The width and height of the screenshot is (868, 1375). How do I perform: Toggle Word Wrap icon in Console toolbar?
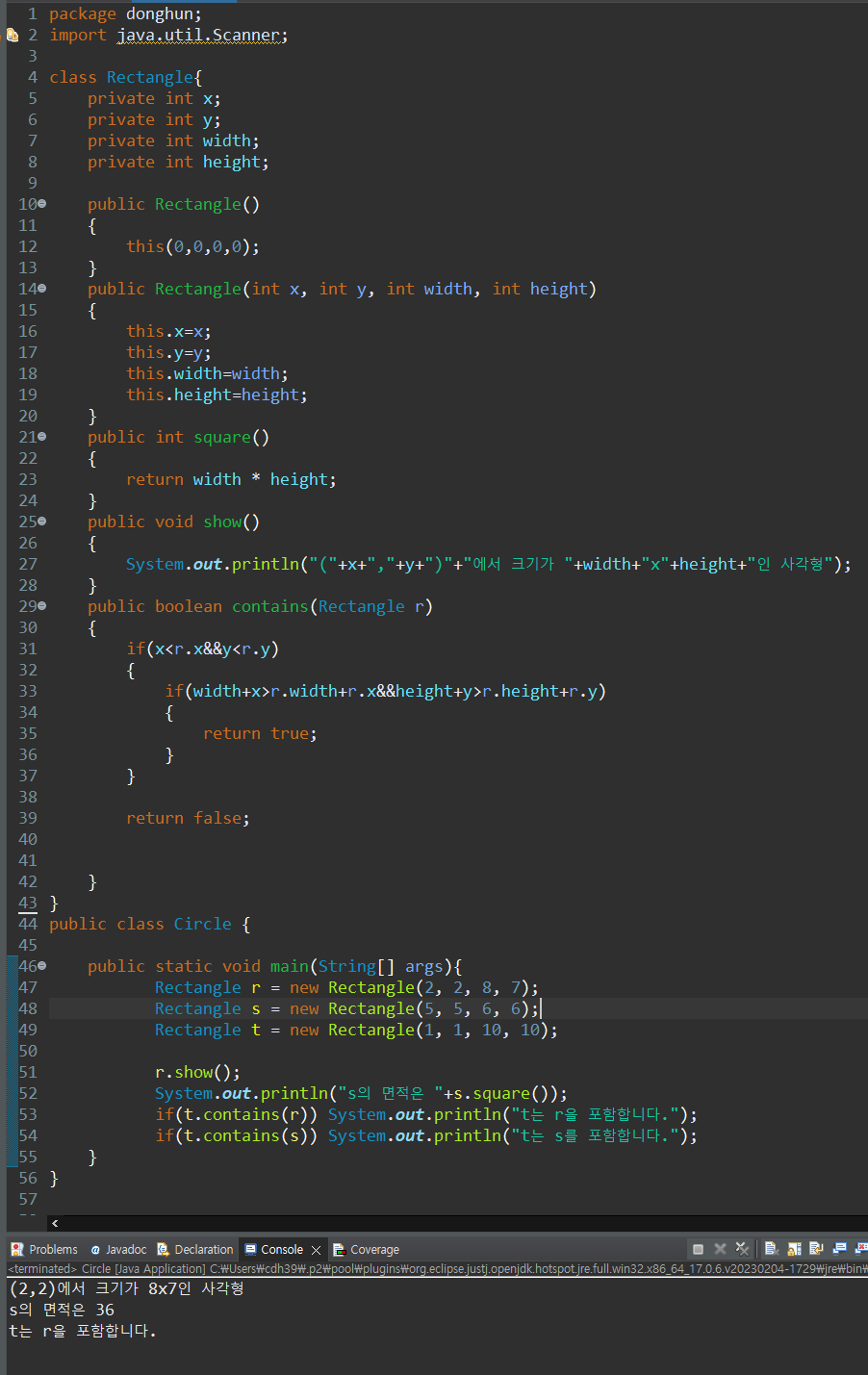pyautogui.click(x=817, y=1249)
